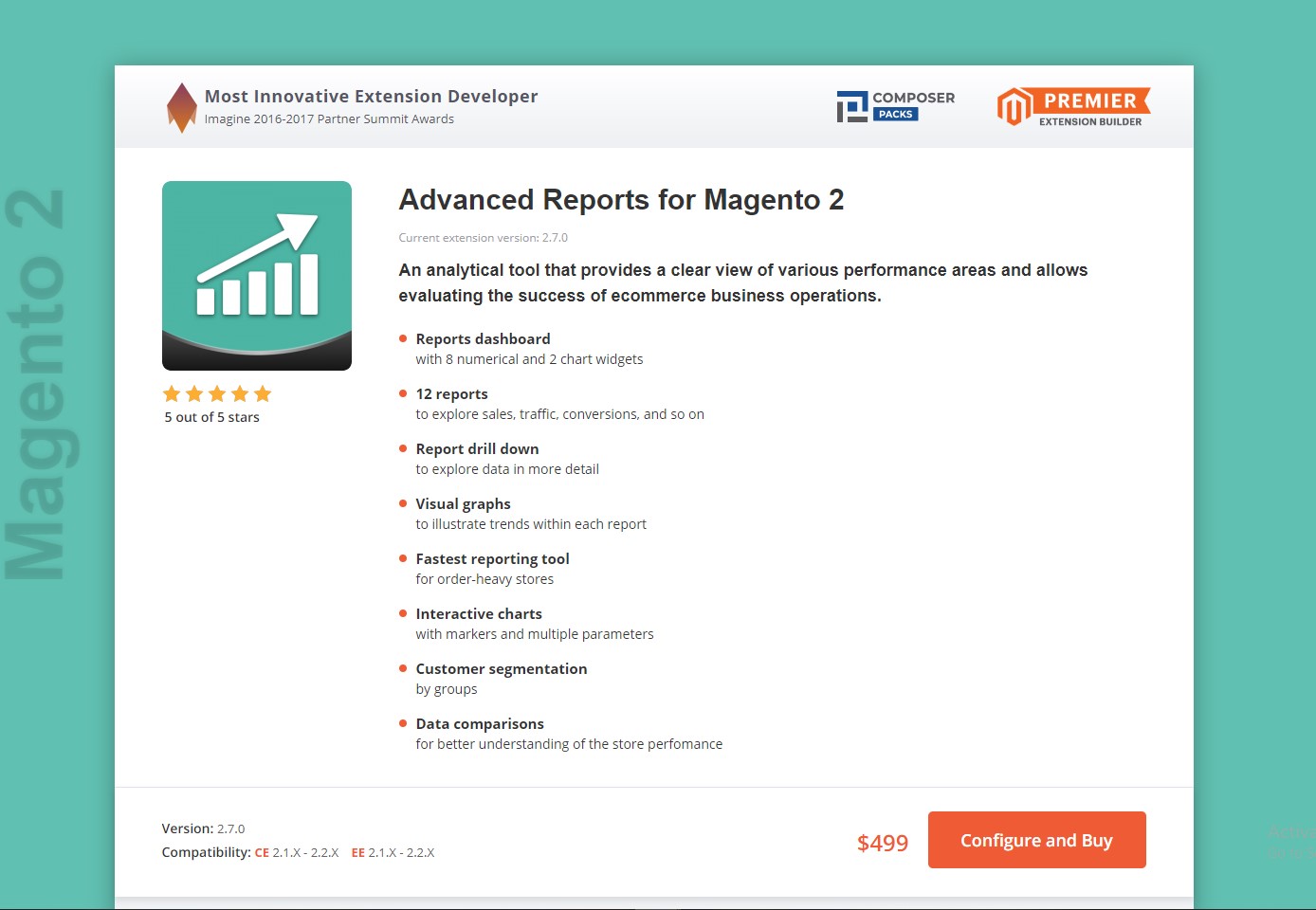Click the 5 out of 5 stars text

coord(211,417)
